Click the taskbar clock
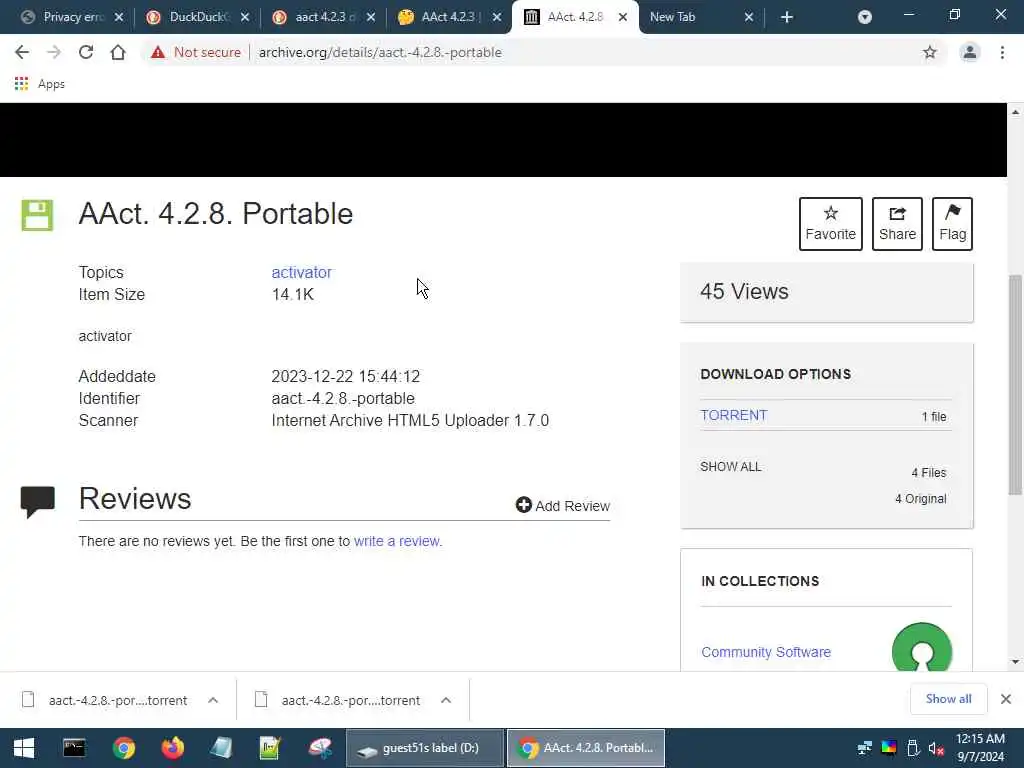The height and width of the screenshot is (768, 1024). point(980,748)
